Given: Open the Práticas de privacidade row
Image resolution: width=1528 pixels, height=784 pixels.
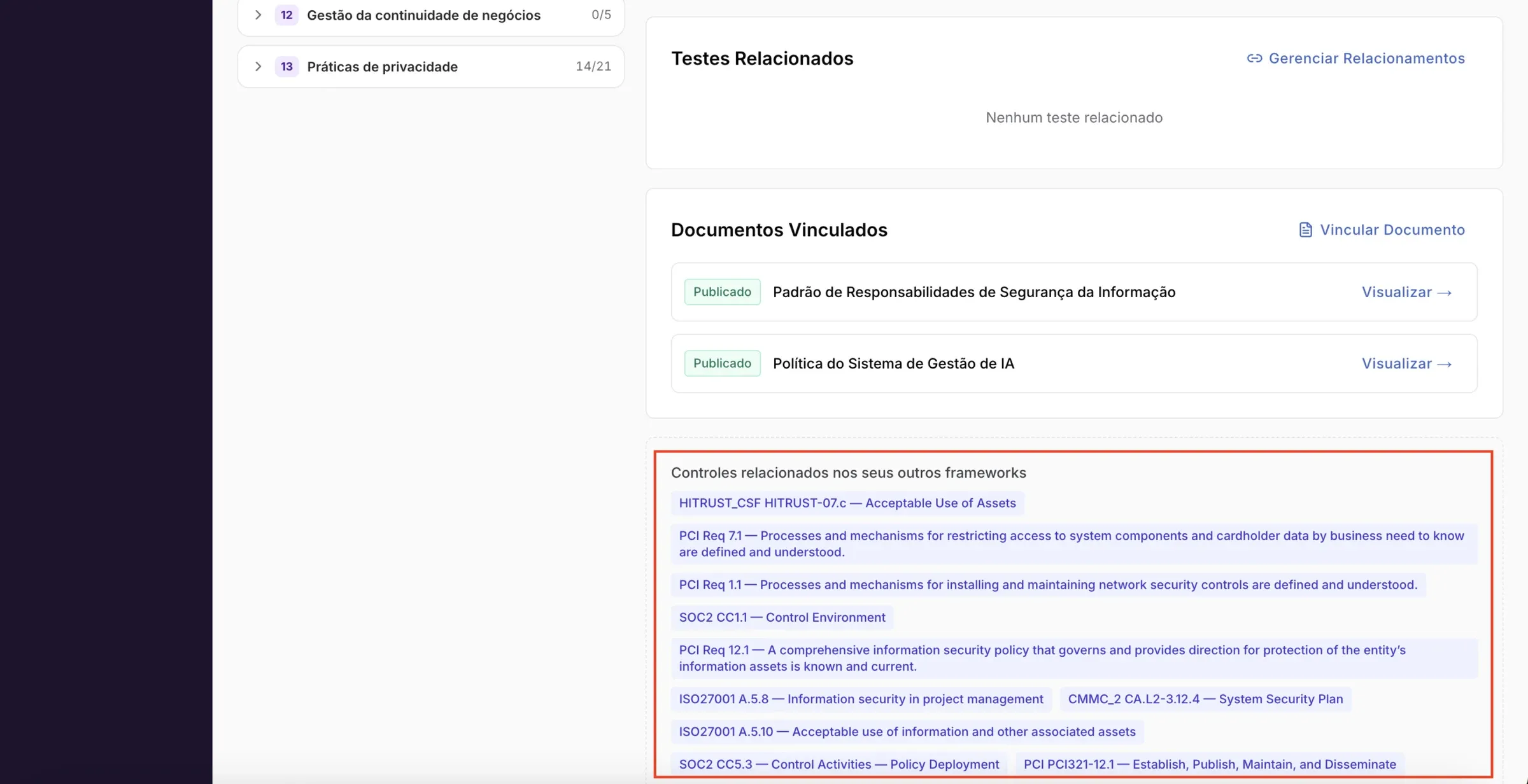Looking at the screenshot, I should (x=431, y=66).
